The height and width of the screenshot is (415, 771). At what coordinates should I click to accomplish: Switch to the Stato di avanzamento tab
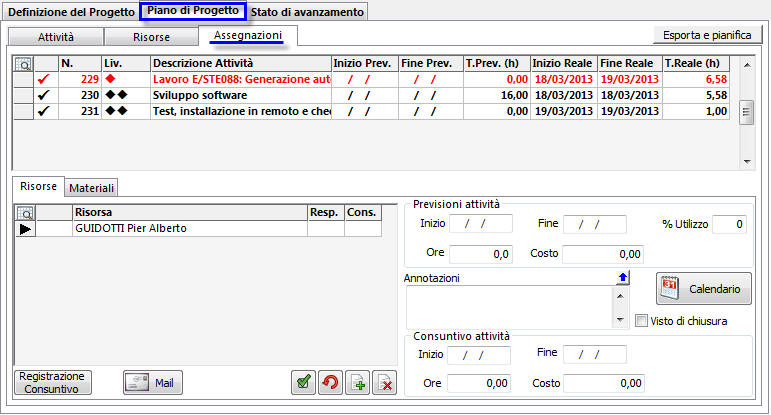(x=307, y=12)
